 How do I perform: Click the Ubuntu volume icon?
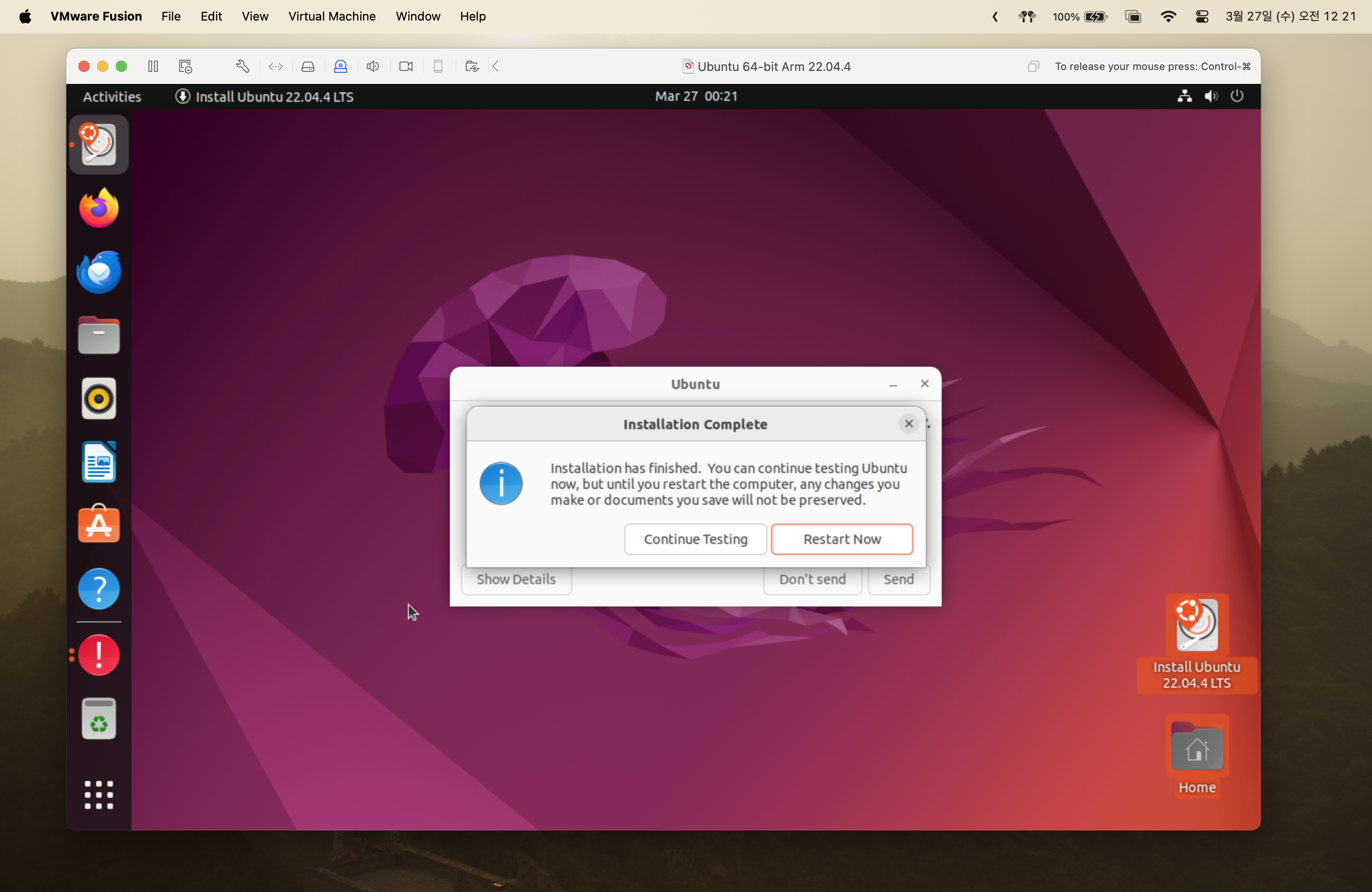(x=1211, y=96)
